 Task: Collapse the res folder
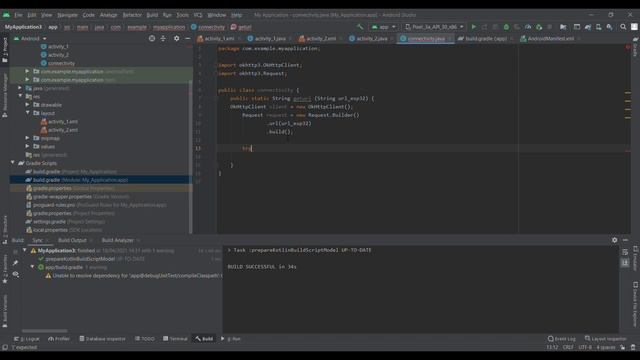[x=20, y=96]
